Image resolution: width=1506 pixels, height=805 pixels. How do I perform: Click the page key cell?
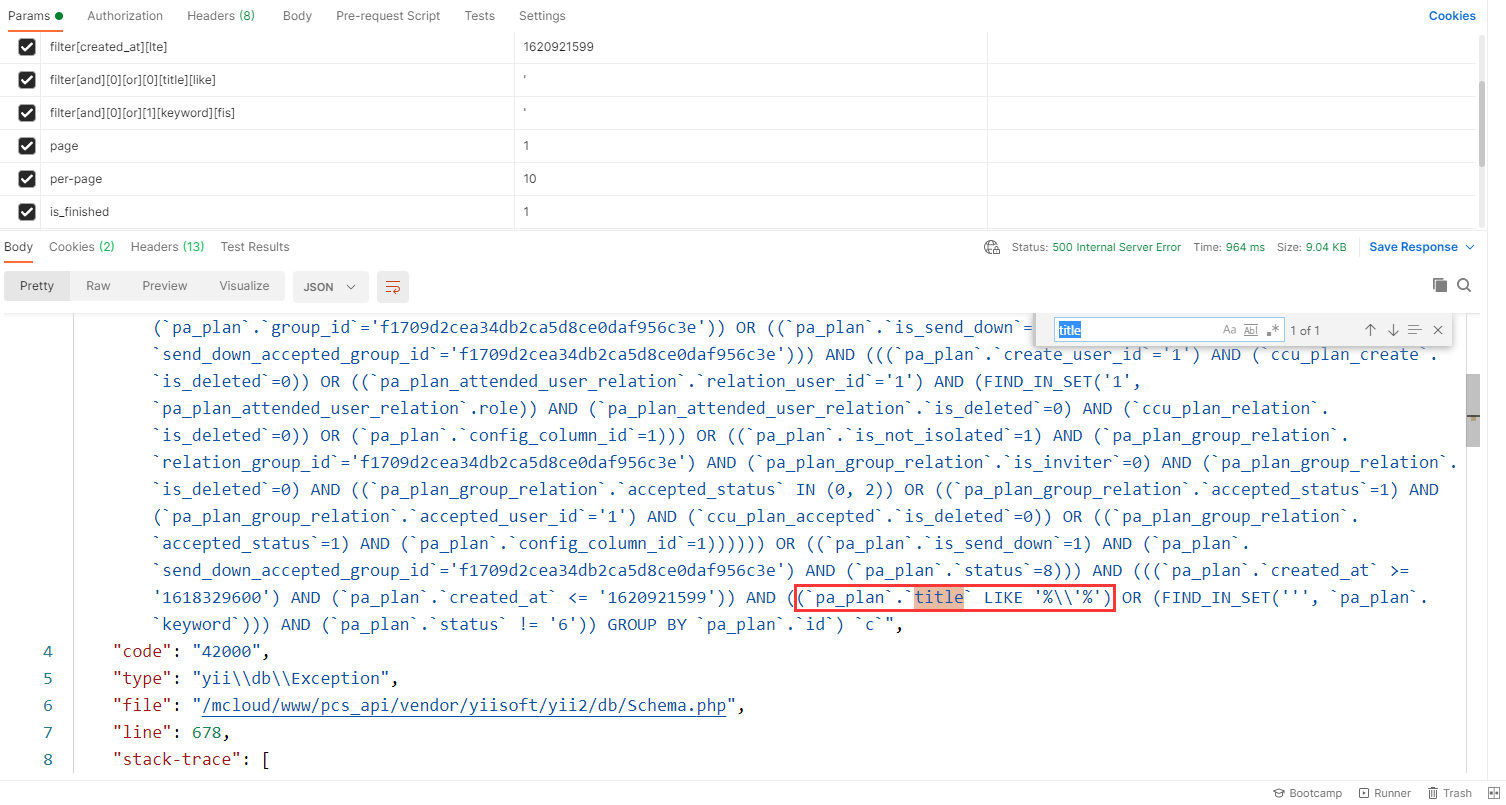coord(277,146)
